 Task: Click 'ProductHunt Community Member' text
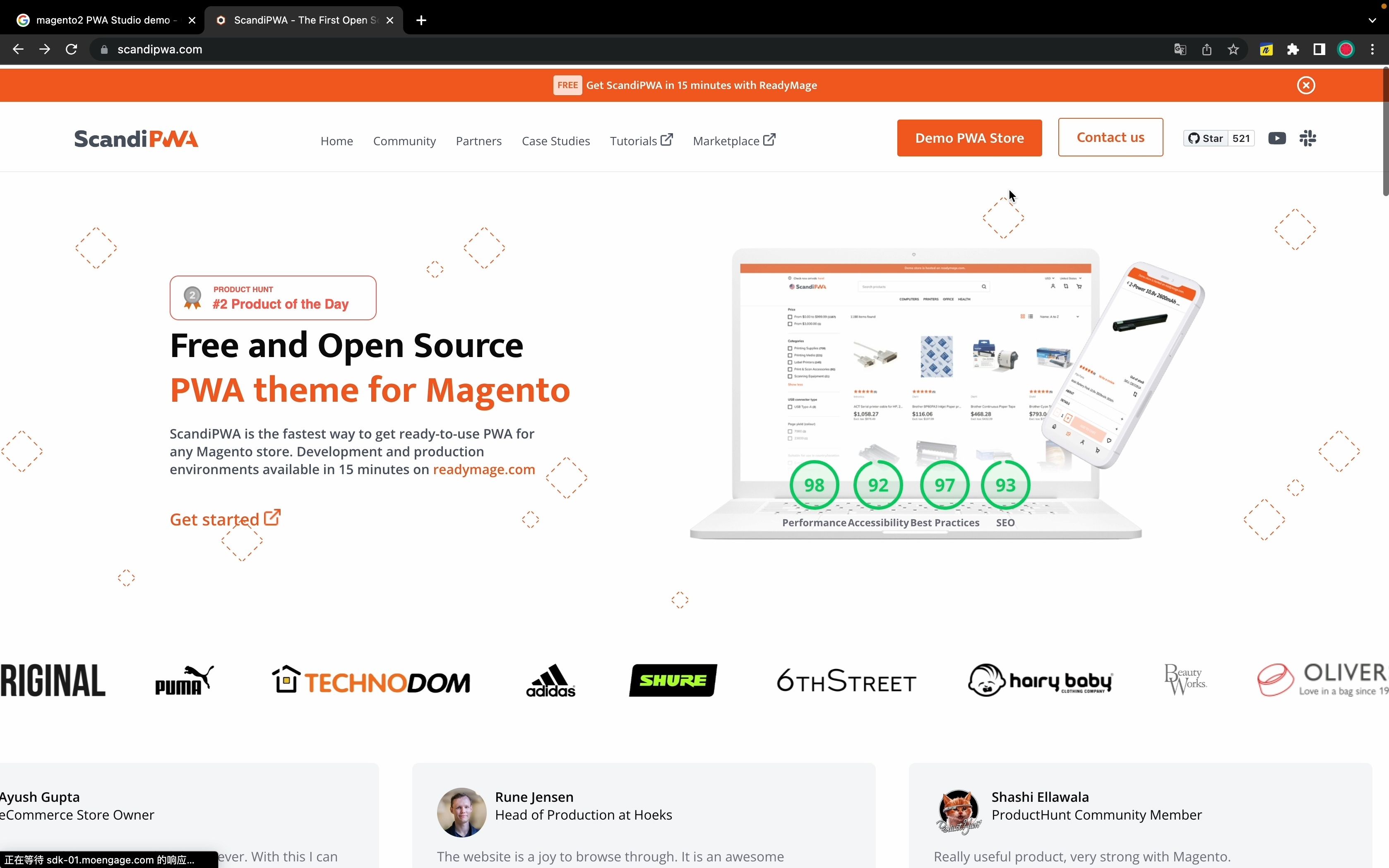coord(1096,815)
